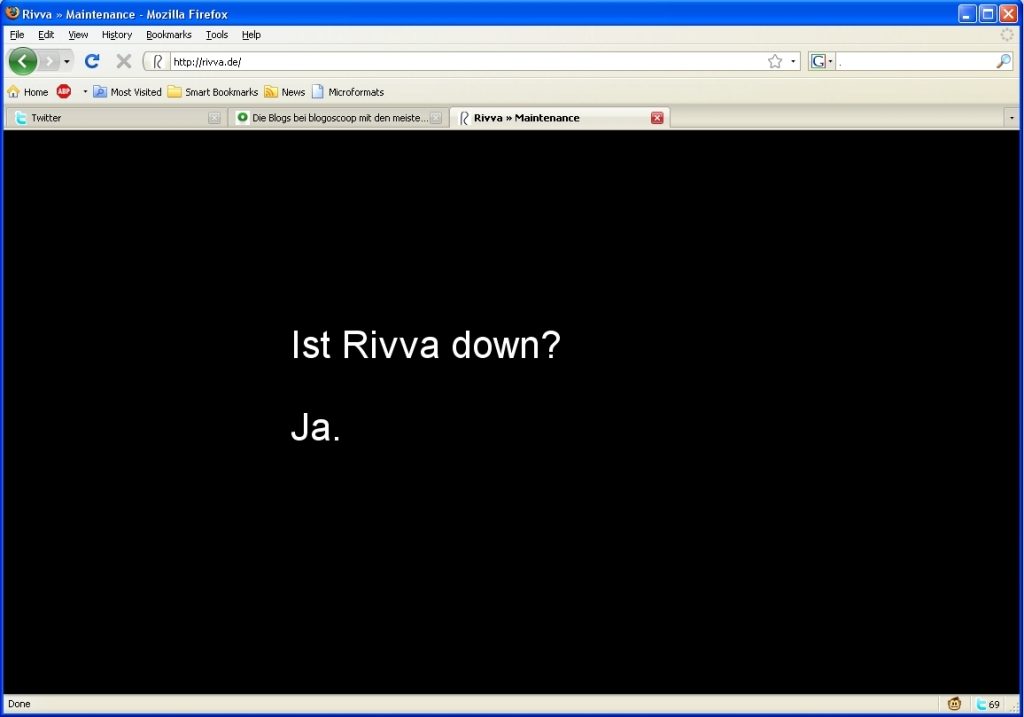Maximize the Firefox window
This screenshot has height=717, width=1024.
click(x=987, y=13)
